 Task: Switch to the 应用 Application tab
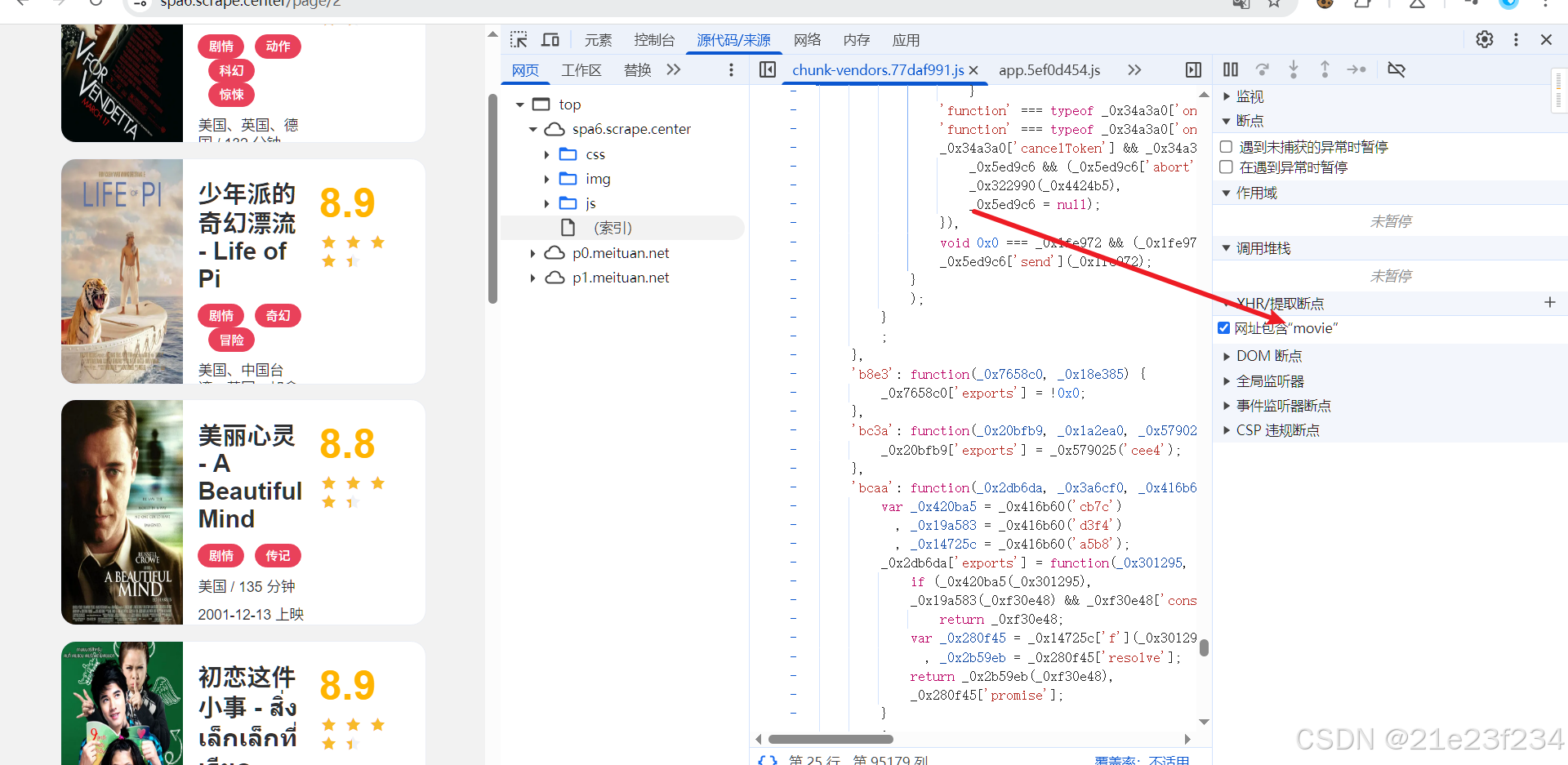906,40
